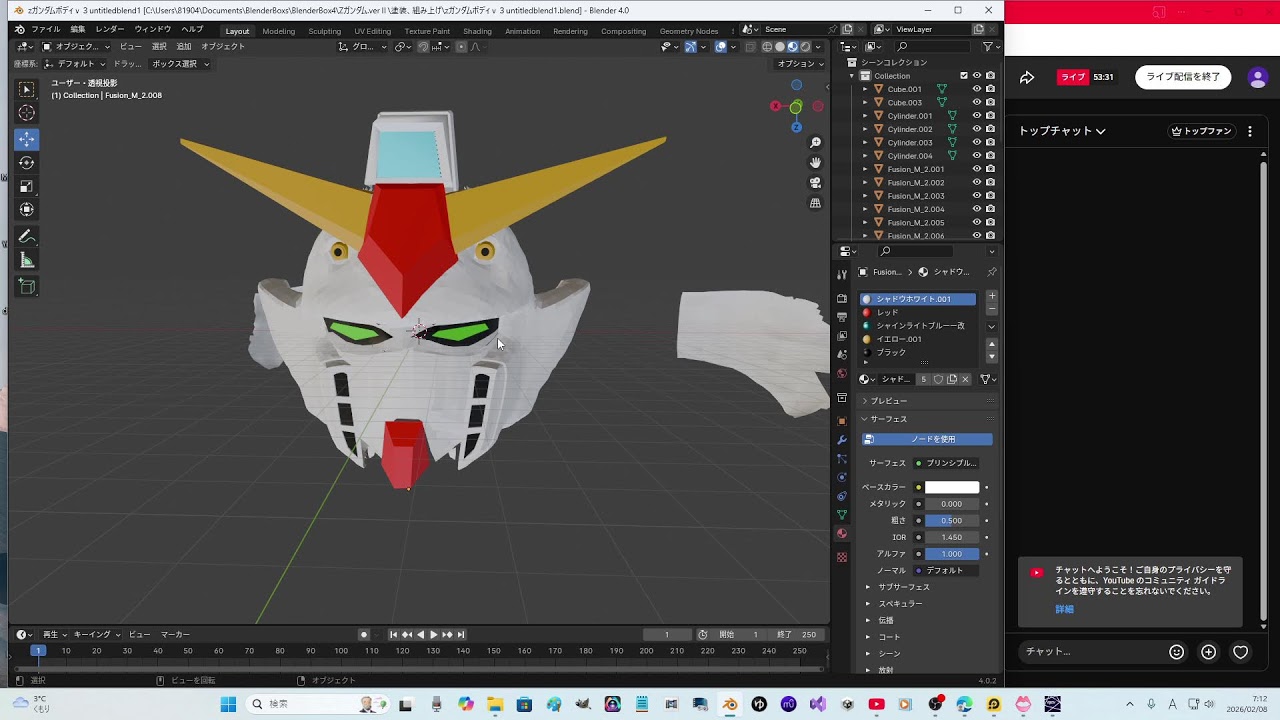Click the Use Nodes button

tap(927, 439)
